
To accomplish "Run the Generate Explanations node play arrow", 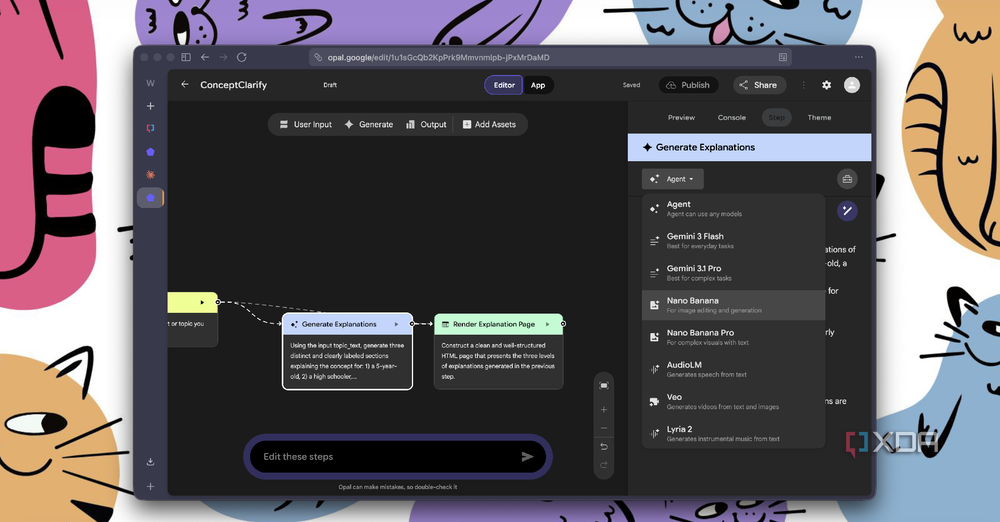I will 396,324.
